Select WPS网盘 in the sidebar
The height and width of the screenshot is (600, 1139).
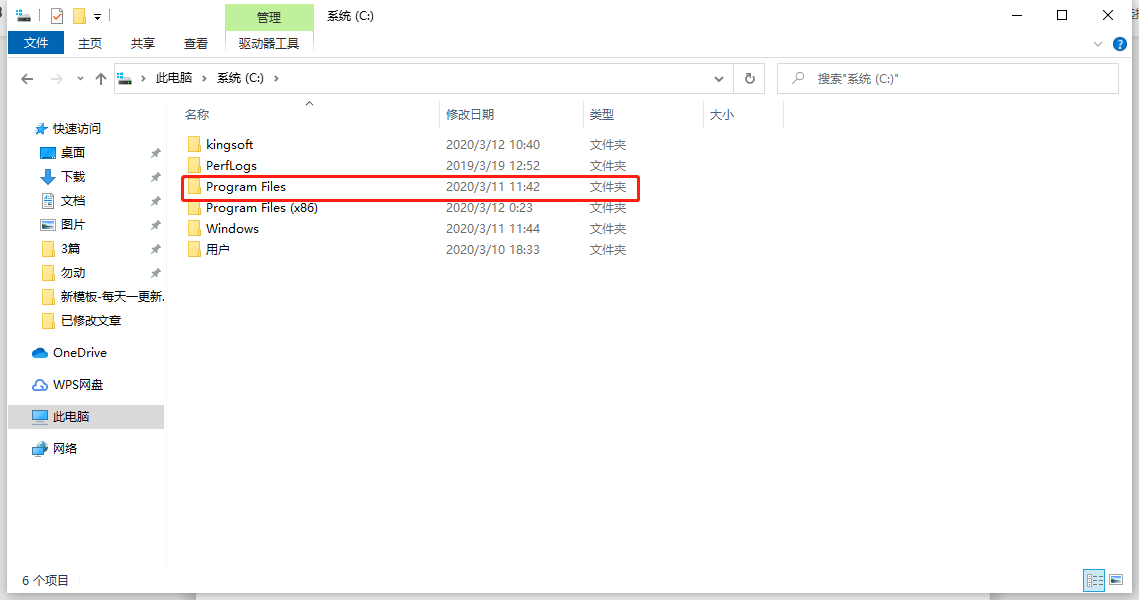tap(80, 384)
